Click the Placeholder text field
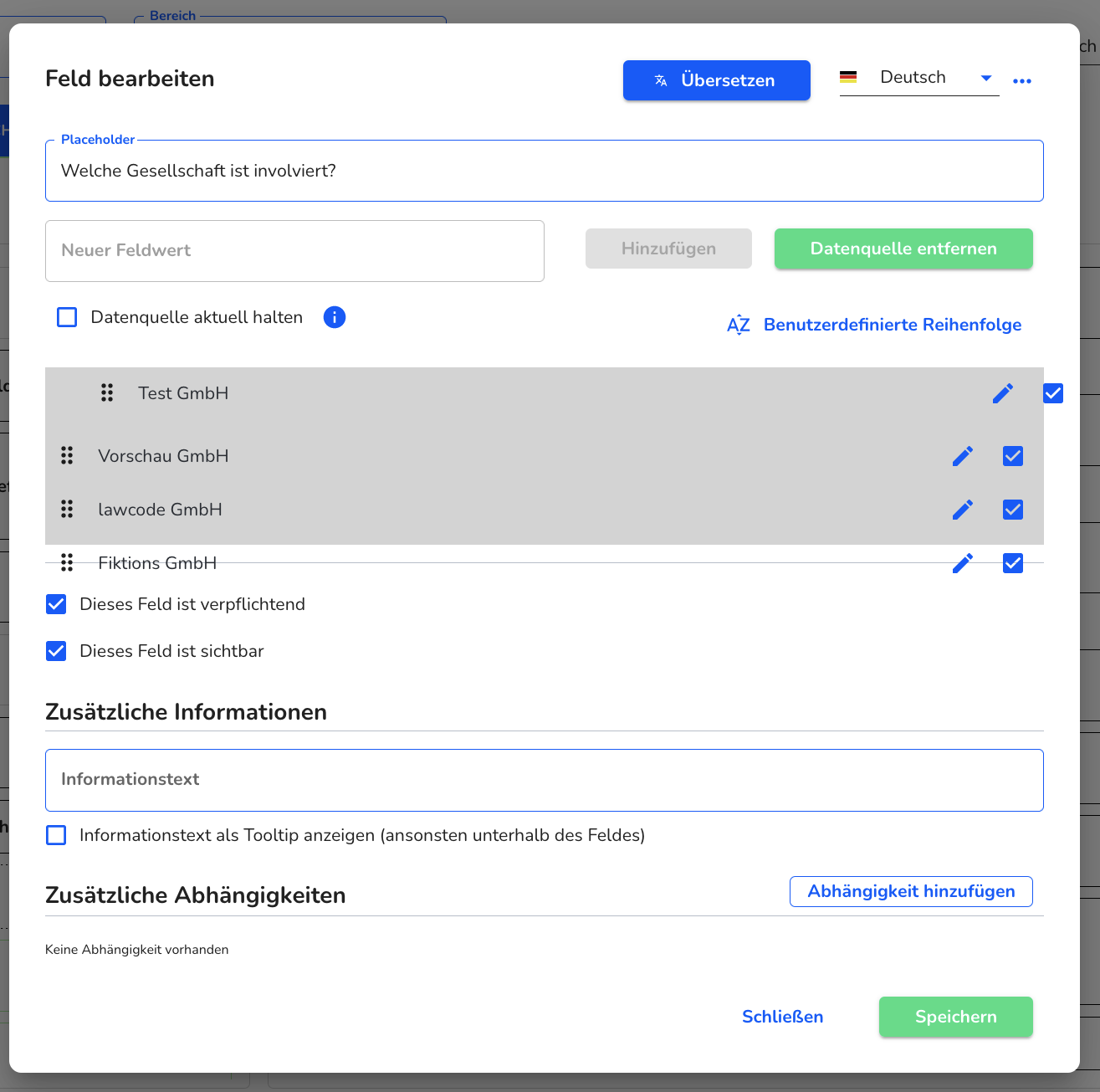The height and width of the screenshot is (1092, 1100). click(x=545, y=171)
